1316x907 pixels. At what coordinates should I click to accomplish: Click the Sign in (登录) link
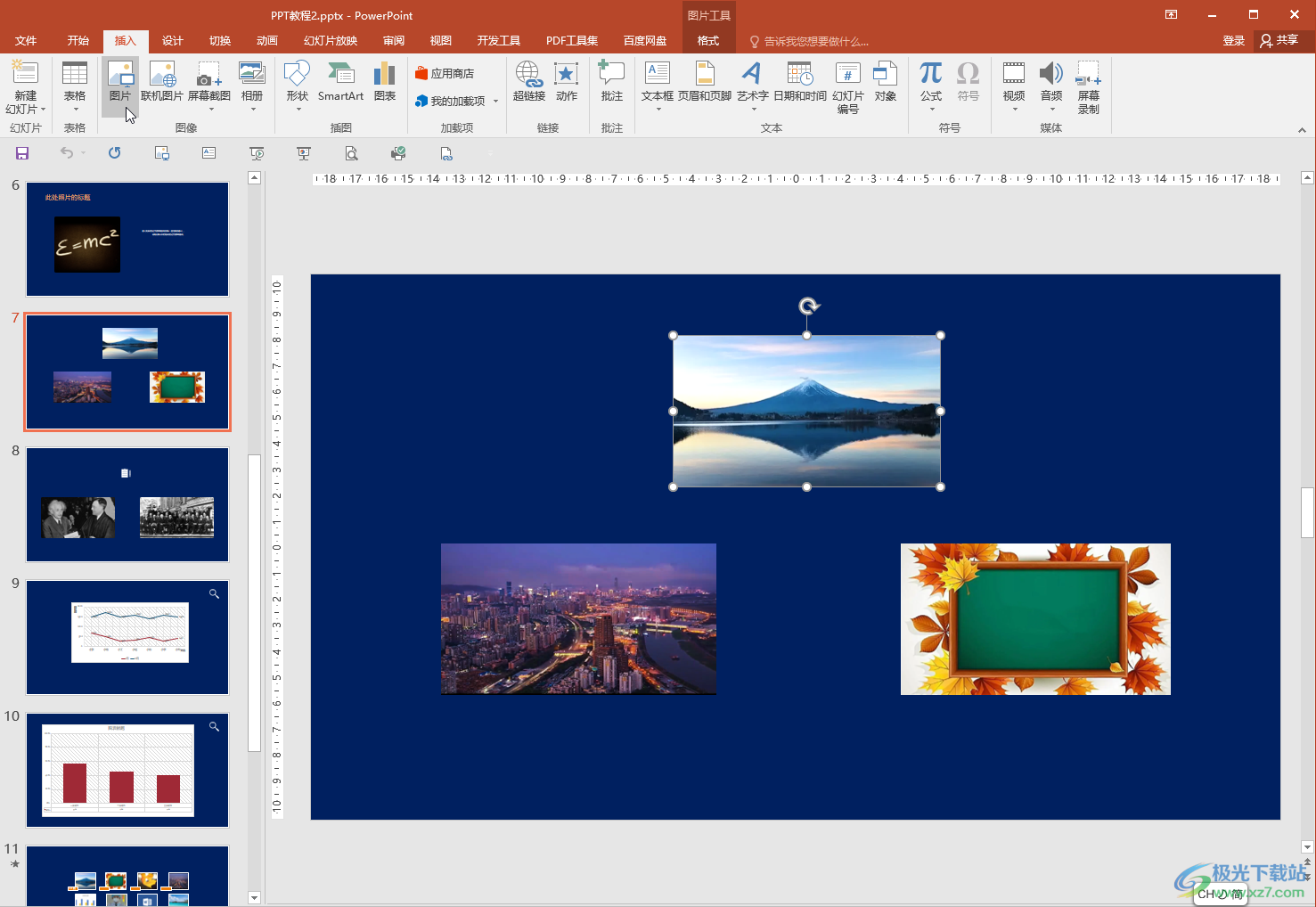pyautogui.click(x=1234, y=41)
